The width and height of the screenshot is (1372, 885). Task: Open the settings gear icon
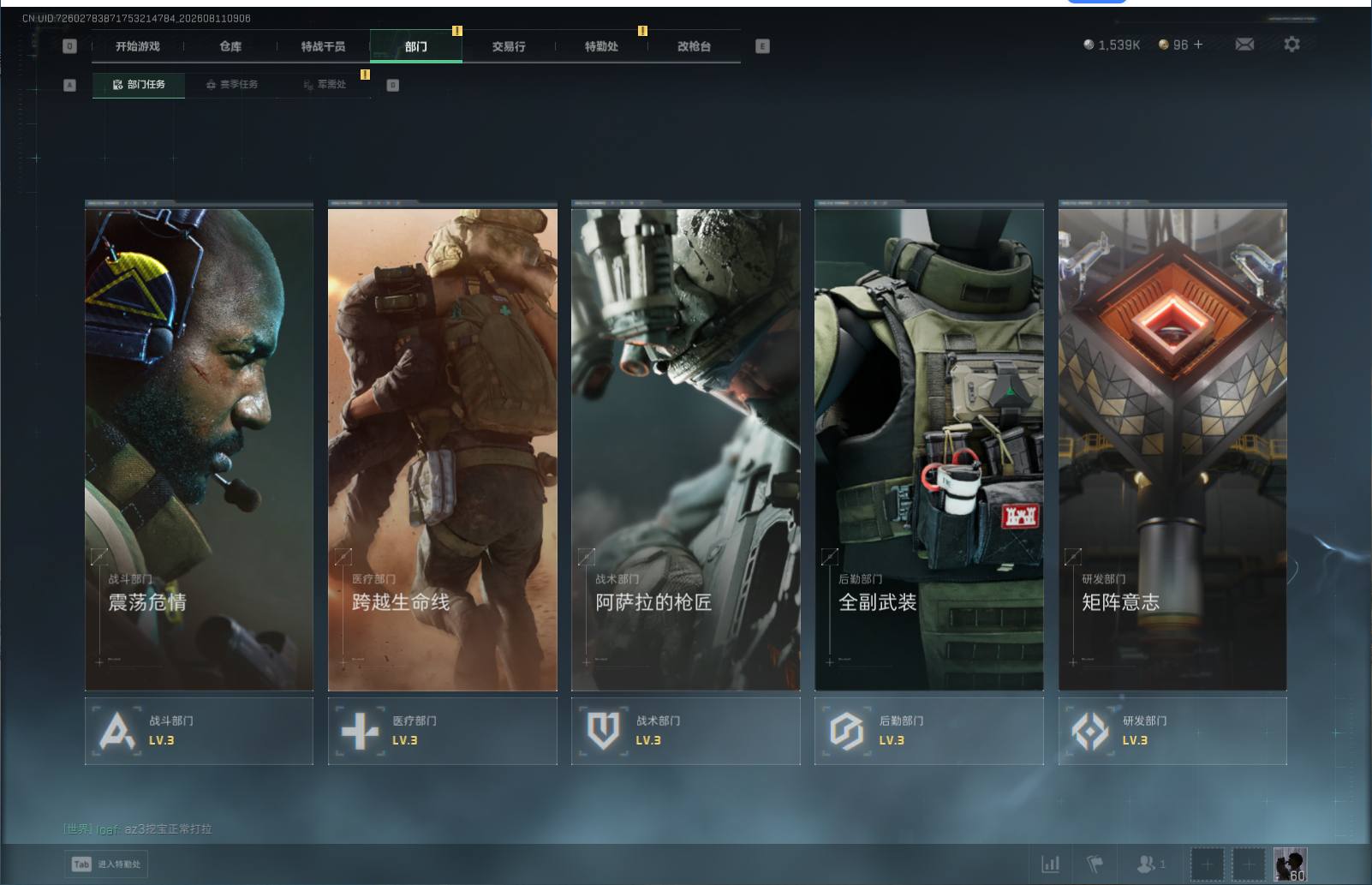[x=1291, y=44]
